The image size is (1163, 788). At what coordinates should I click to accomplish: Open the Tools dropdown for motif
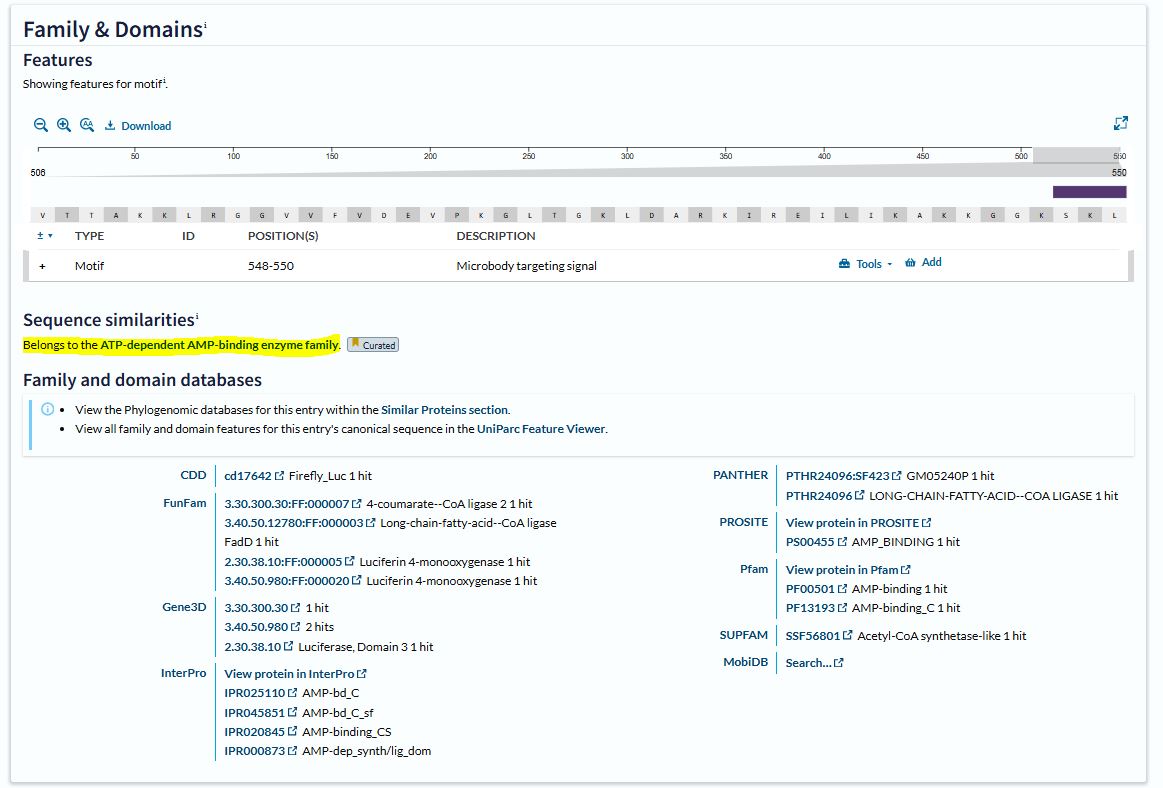(x=866, y=264)
